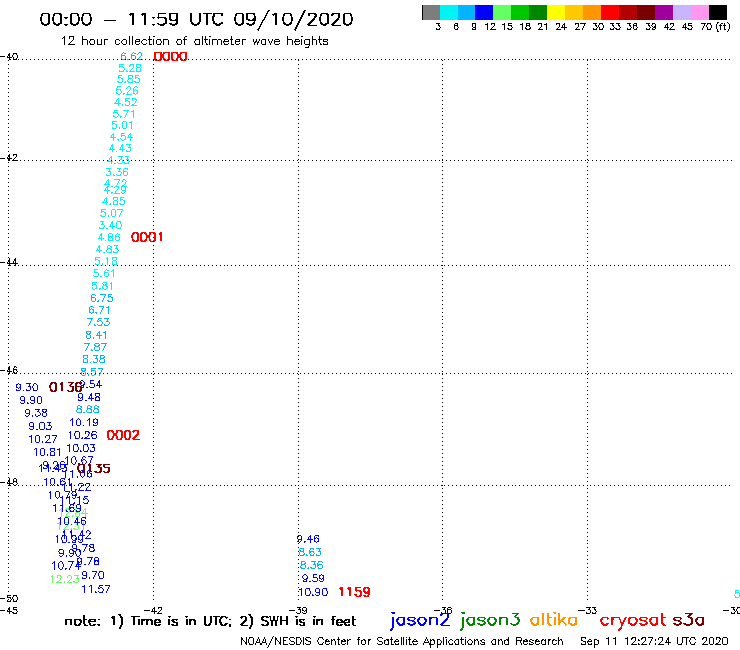740x650 pixels.
Task: Select the jason3 satellite legend label
Action: pyautogui.click(x=490, y=620)
